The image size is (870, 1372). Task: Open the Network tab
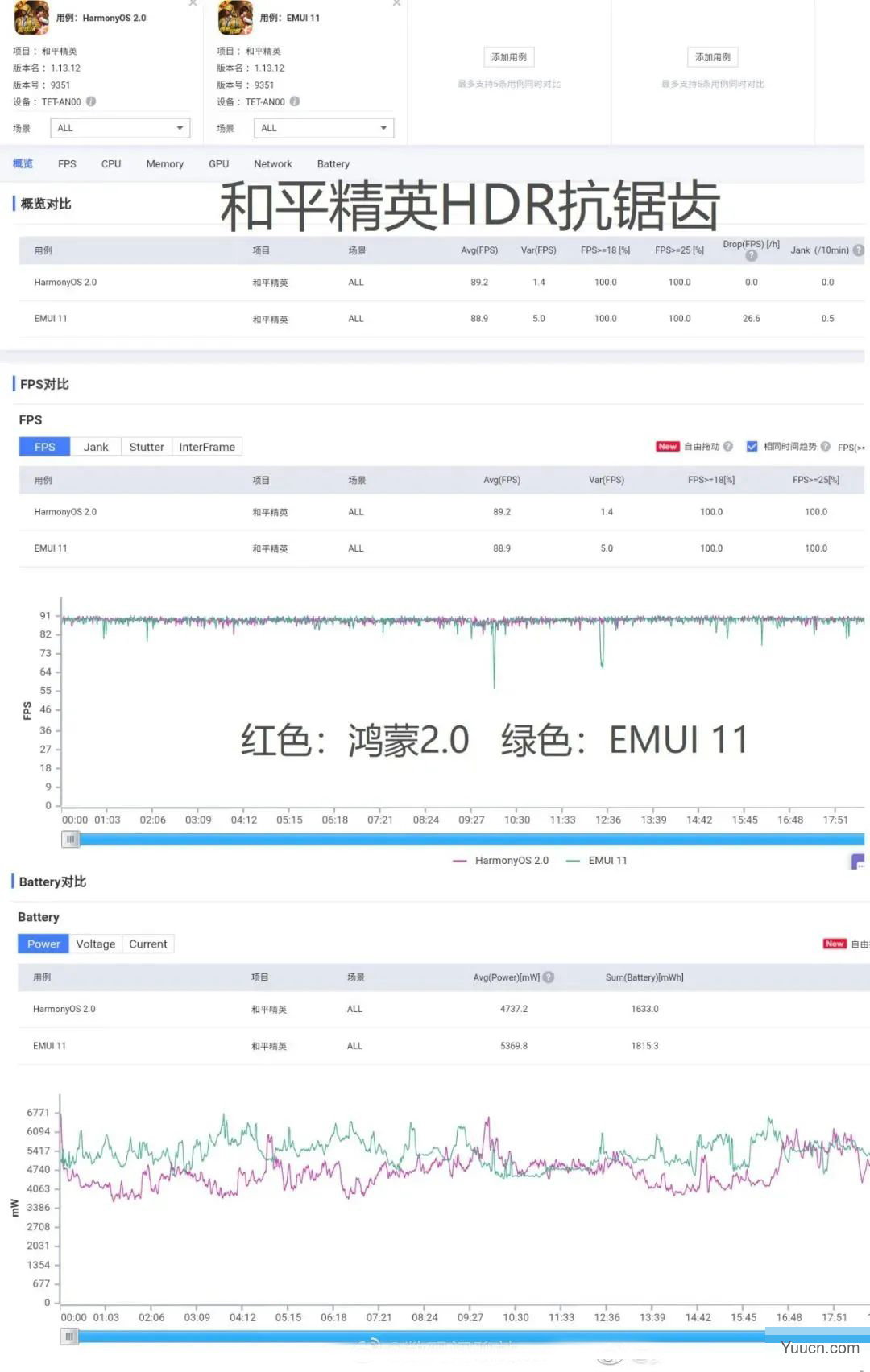pos(273,163)
